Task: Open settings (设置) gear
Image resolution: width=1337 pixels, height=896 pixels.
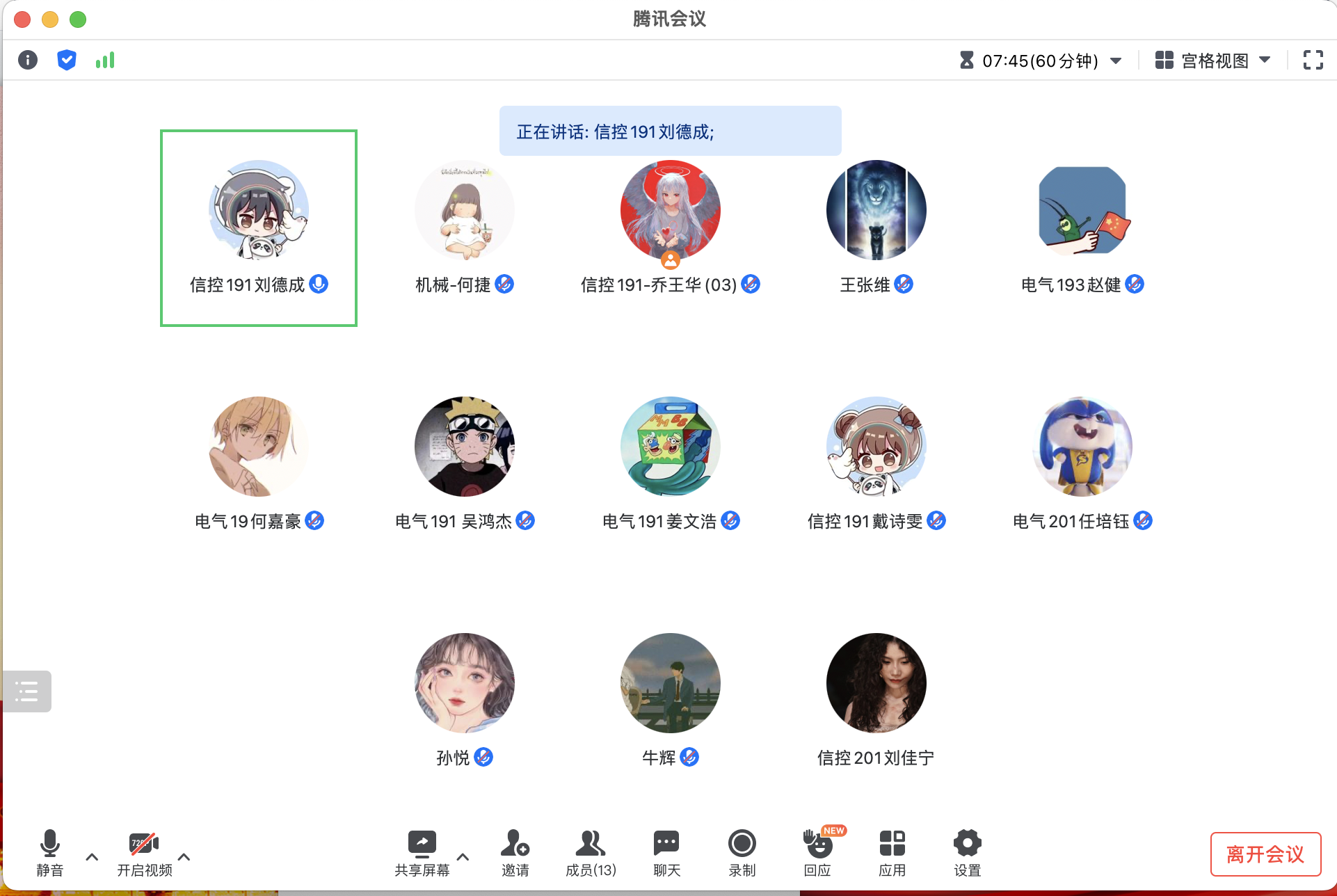Action: pos(967,851)
